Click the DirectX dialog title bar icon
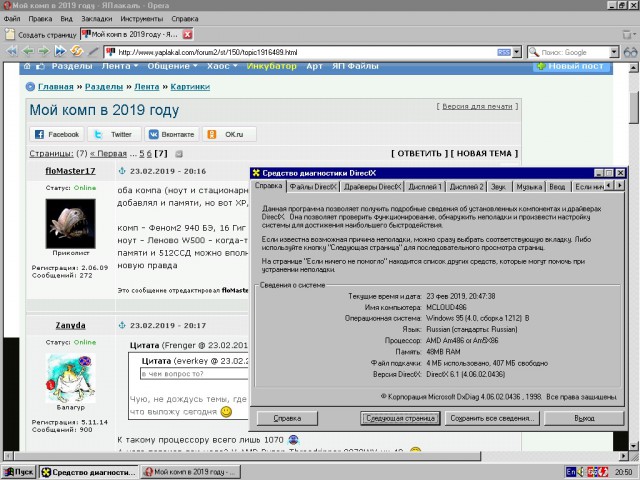 [256, 173]
